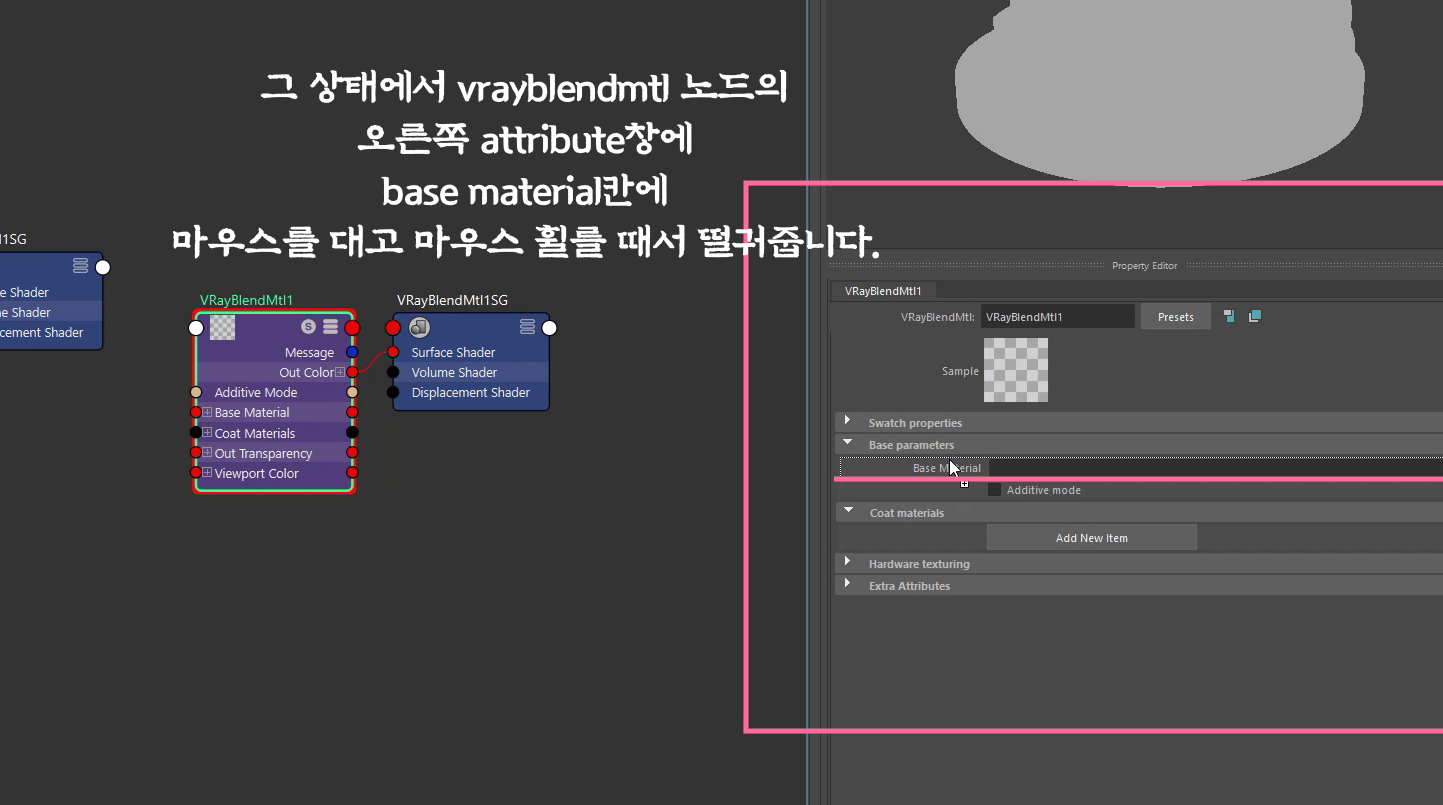Viewport: 1443px width, 805px height.
Task: Expand Out Transparency plus box
Action: 207,453
